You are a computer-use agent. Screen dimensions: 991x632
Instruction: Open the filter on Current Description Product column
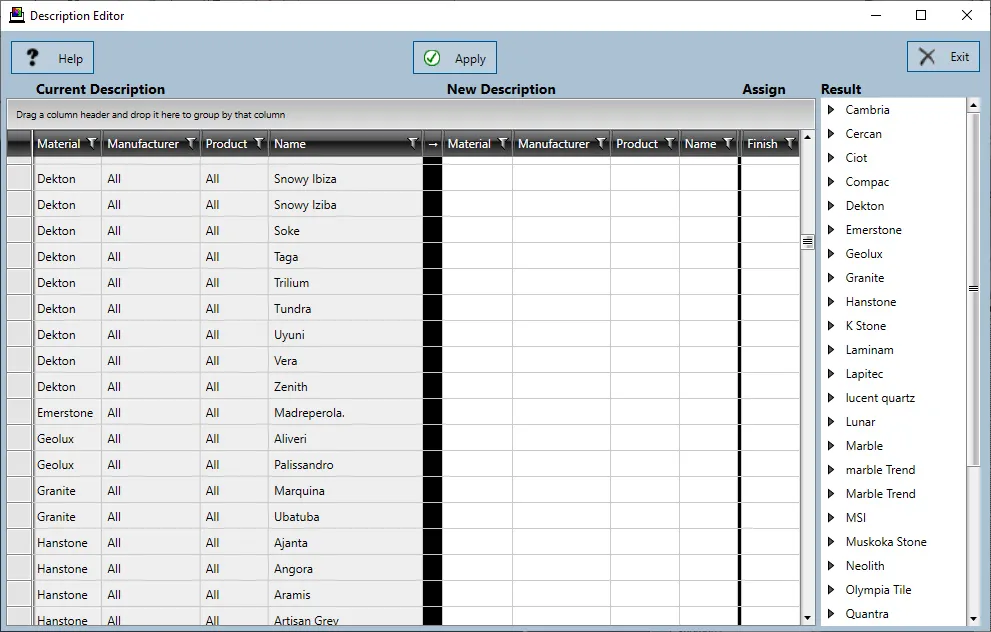[x=259, y=143]
